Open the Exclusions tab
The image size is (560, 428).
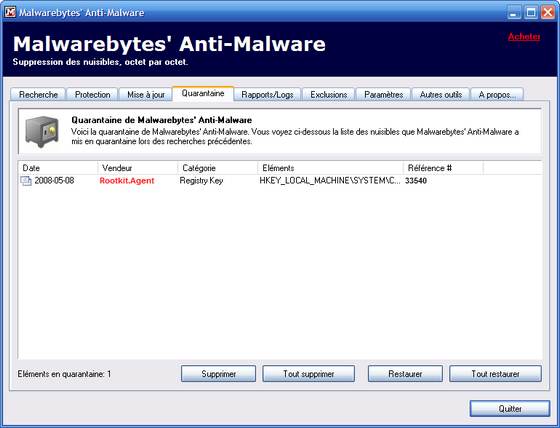329,95
